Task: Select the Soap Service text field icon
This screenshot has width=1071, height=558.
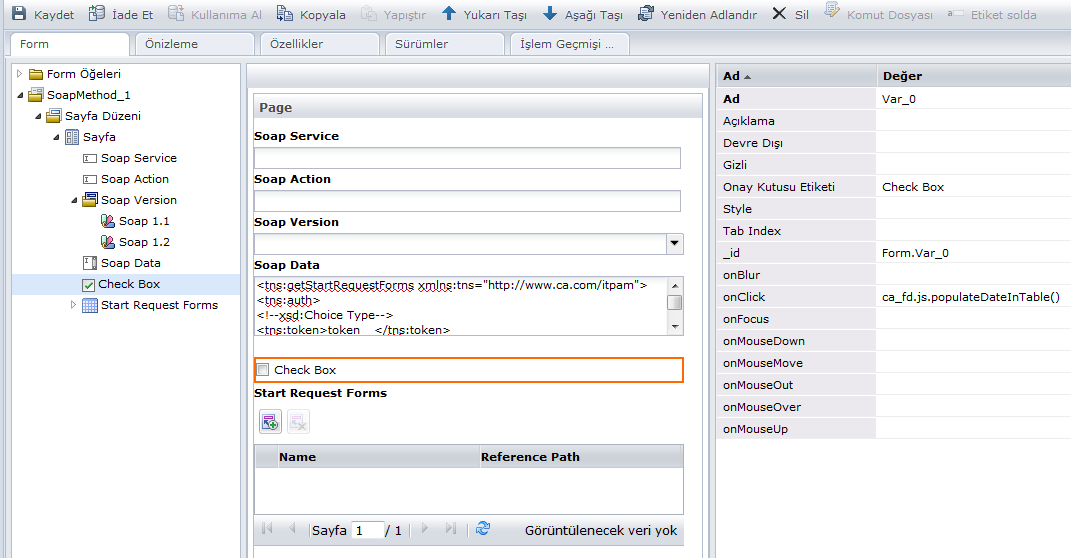Action: pyautogui.click(x=89, y=158)
